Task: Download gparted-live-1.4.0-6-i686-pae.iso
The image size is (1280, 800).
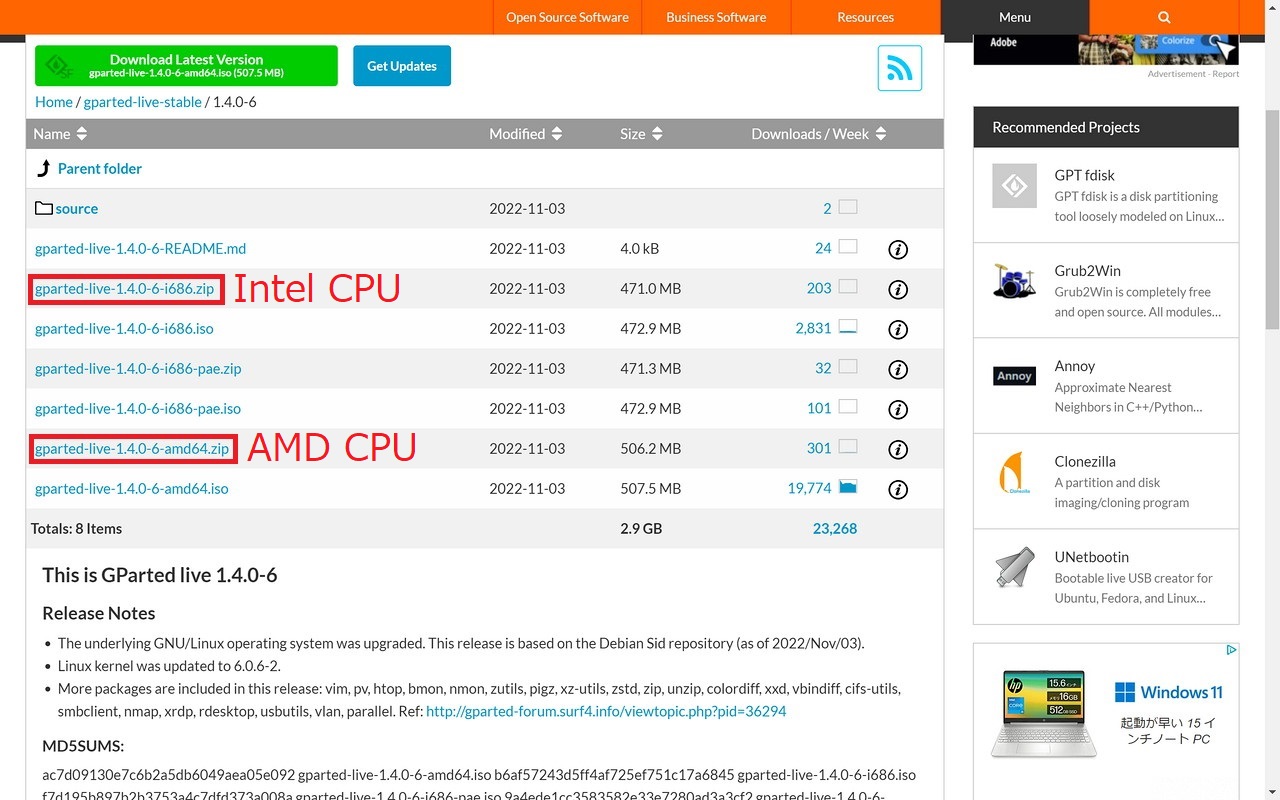Action: (138, 409)
